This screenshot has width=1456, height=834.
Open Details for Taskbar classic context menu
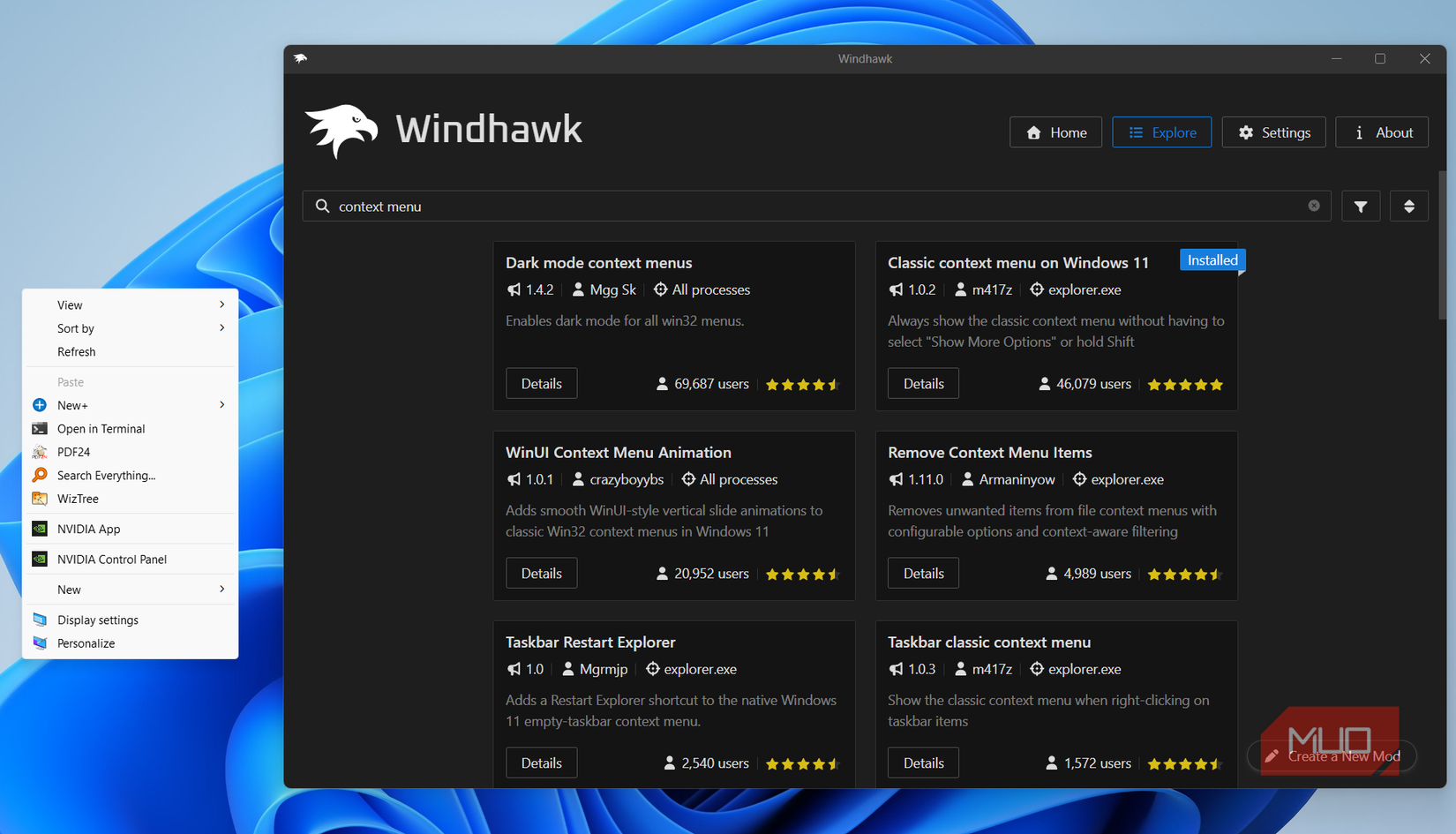(x=923, y=763)
